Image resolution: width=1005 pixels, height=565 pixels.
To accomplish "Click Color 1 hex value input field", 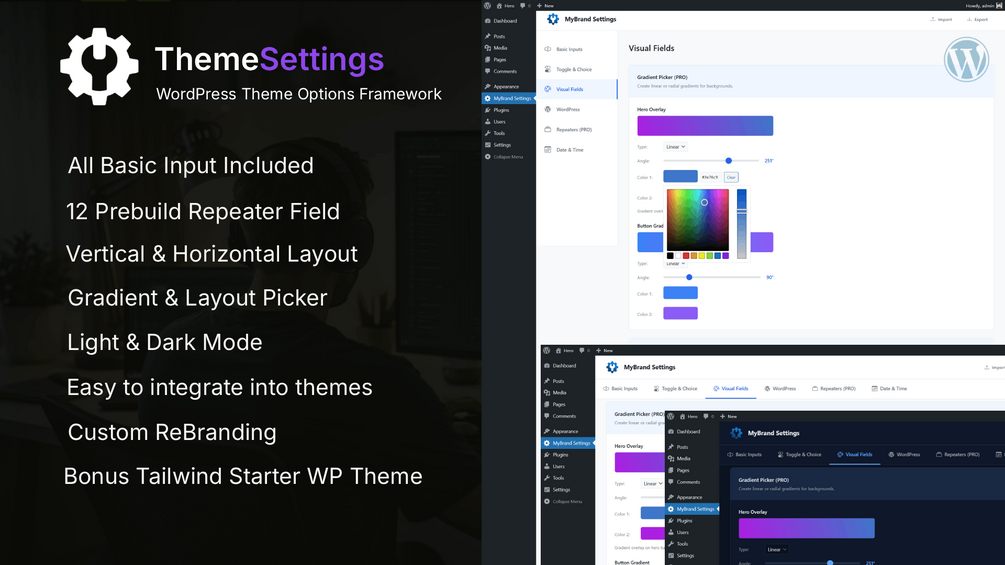I will tap(710, 177).
